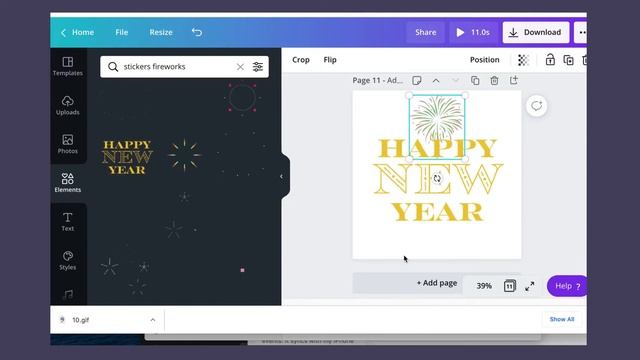This screenshot has height=360, width=640.
Task: Click the Download button
Action: coord(536,32)
